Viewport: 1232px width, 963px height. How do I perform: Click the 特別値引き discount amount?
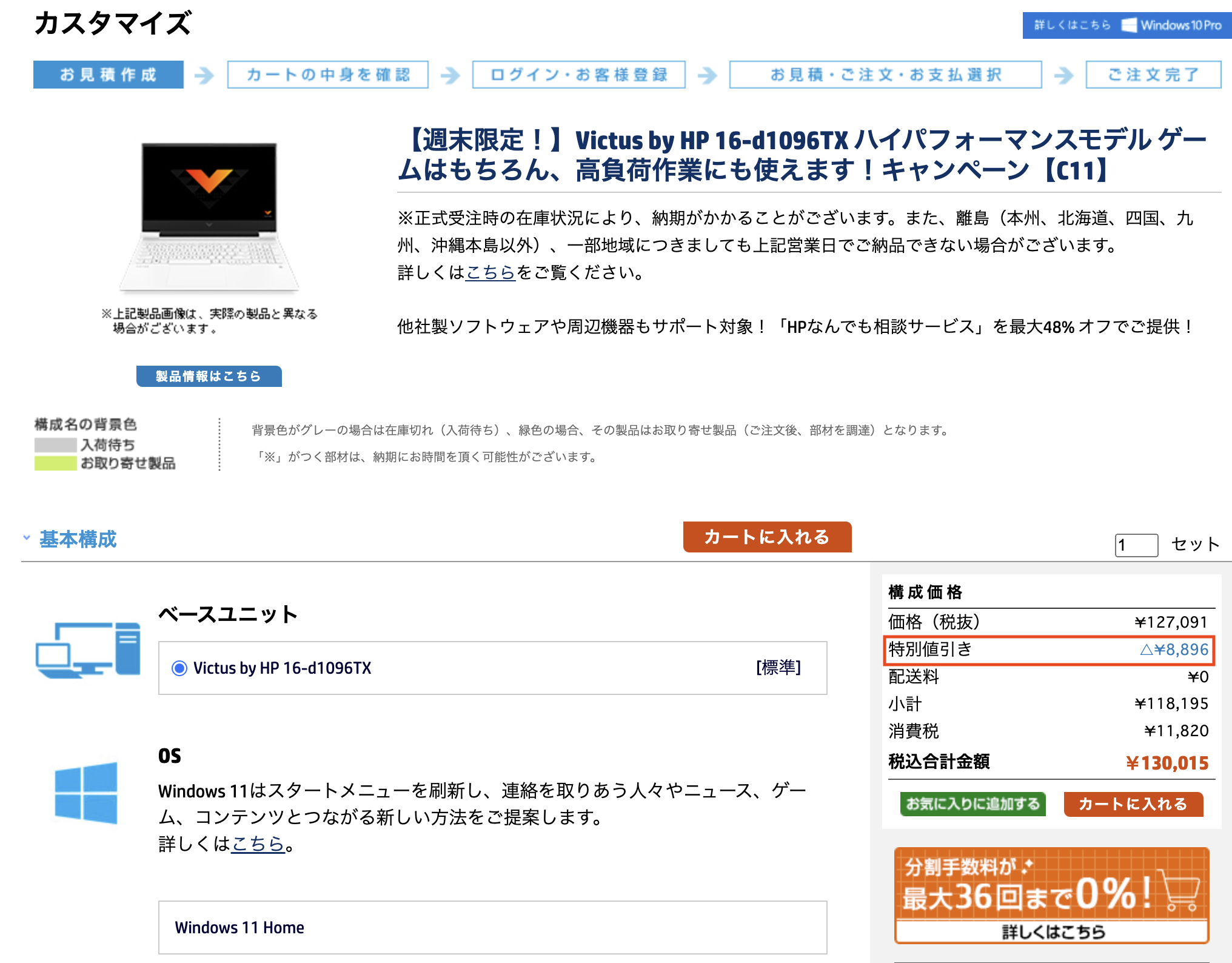pos(1174,650)
